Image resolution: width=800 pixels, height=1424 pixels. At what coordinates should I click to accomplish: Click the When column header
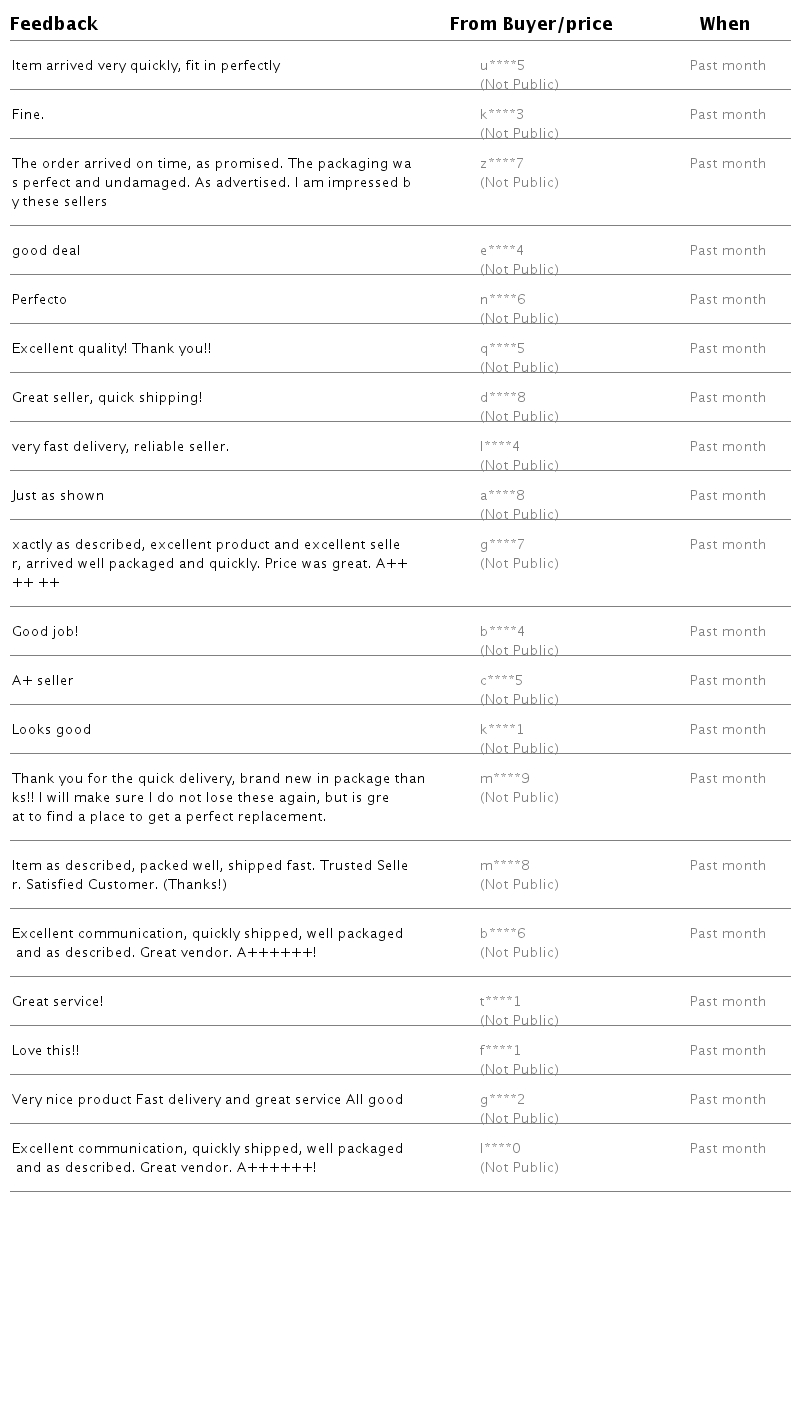click(725, 24)
